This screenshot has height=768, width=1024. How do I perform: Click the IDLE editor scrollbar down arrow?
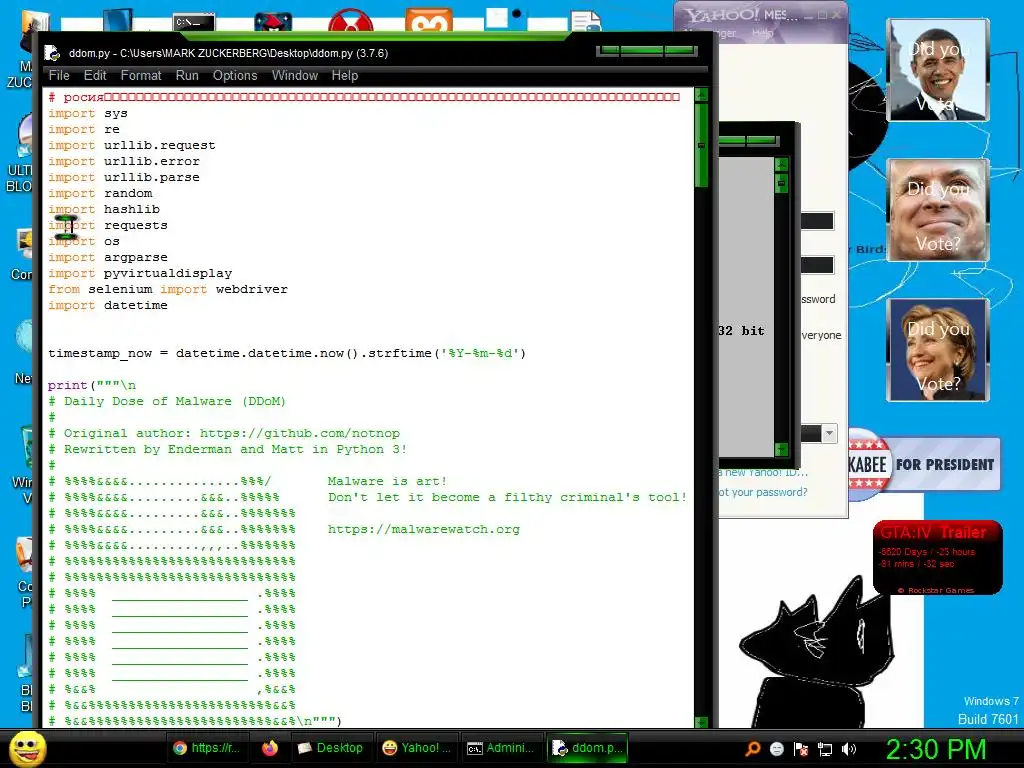[701, 722]
